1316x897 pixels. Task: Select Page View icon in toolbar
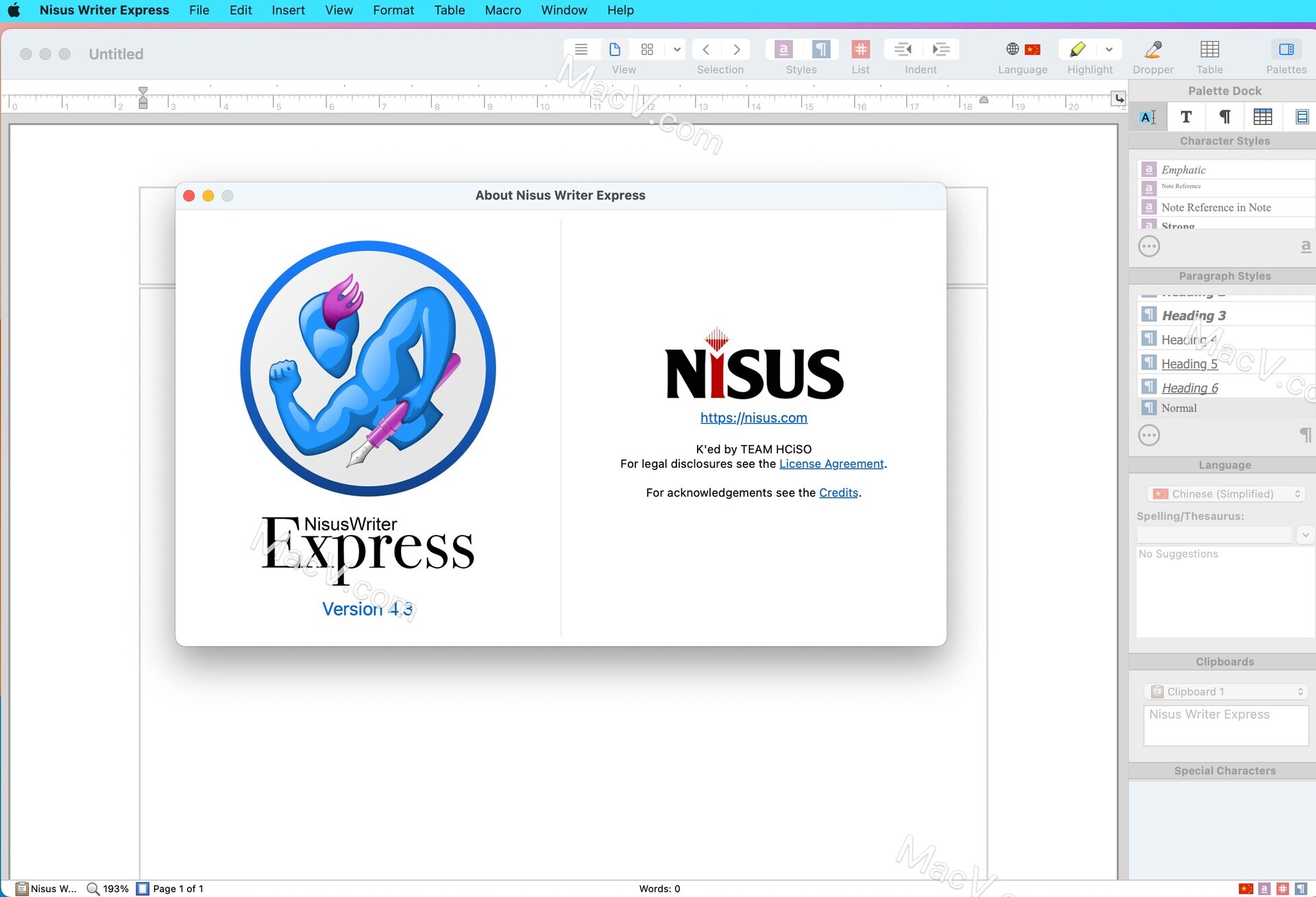tap(615, 49)
